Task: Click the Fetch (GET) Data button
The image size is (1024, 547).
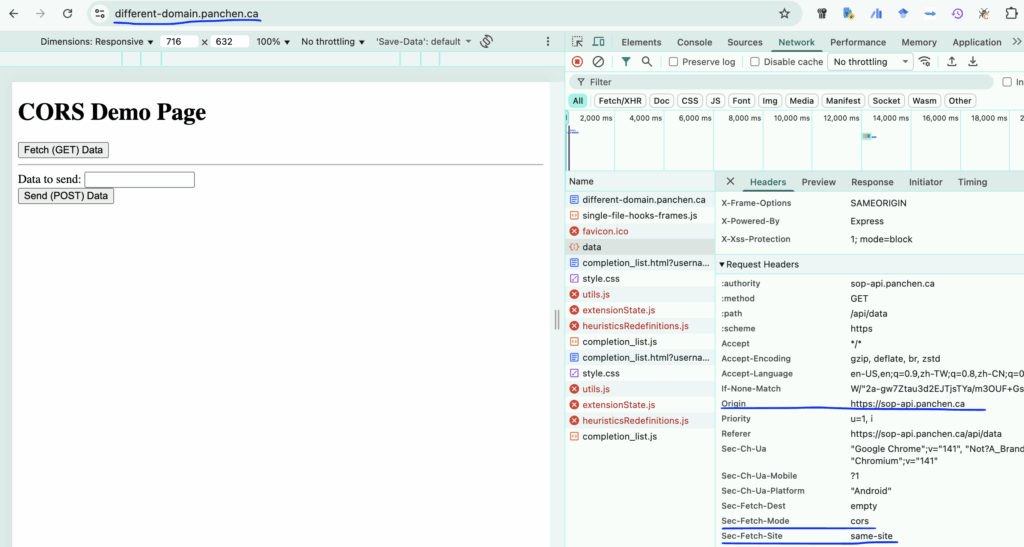Action: [x=63, y=150]
